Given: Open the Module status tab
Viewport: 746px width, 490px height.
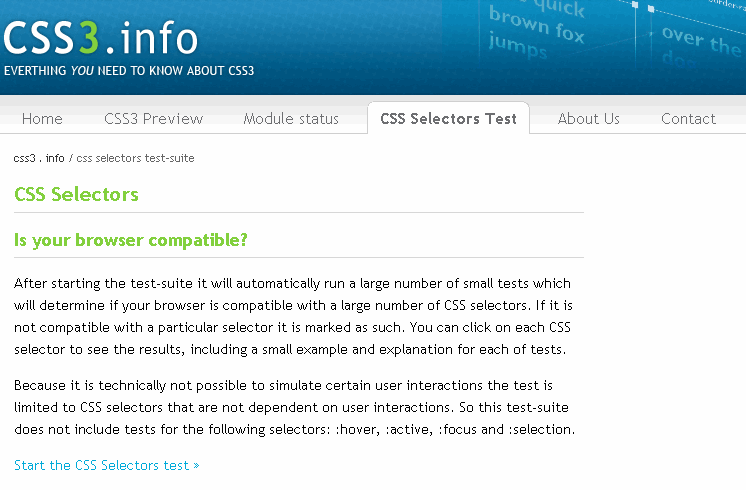Looking at the screenshot, I should click(291, 118).
